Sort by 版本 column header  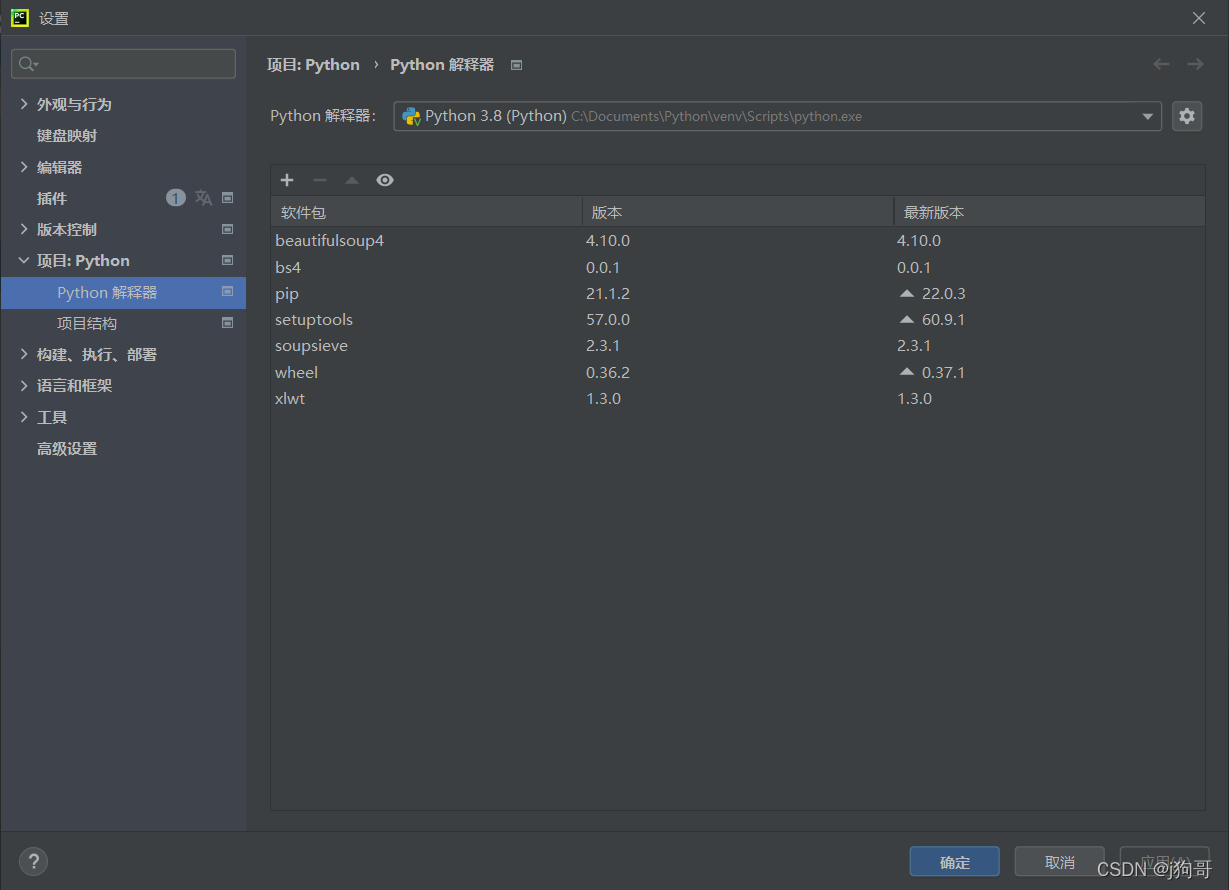(738, 212)
